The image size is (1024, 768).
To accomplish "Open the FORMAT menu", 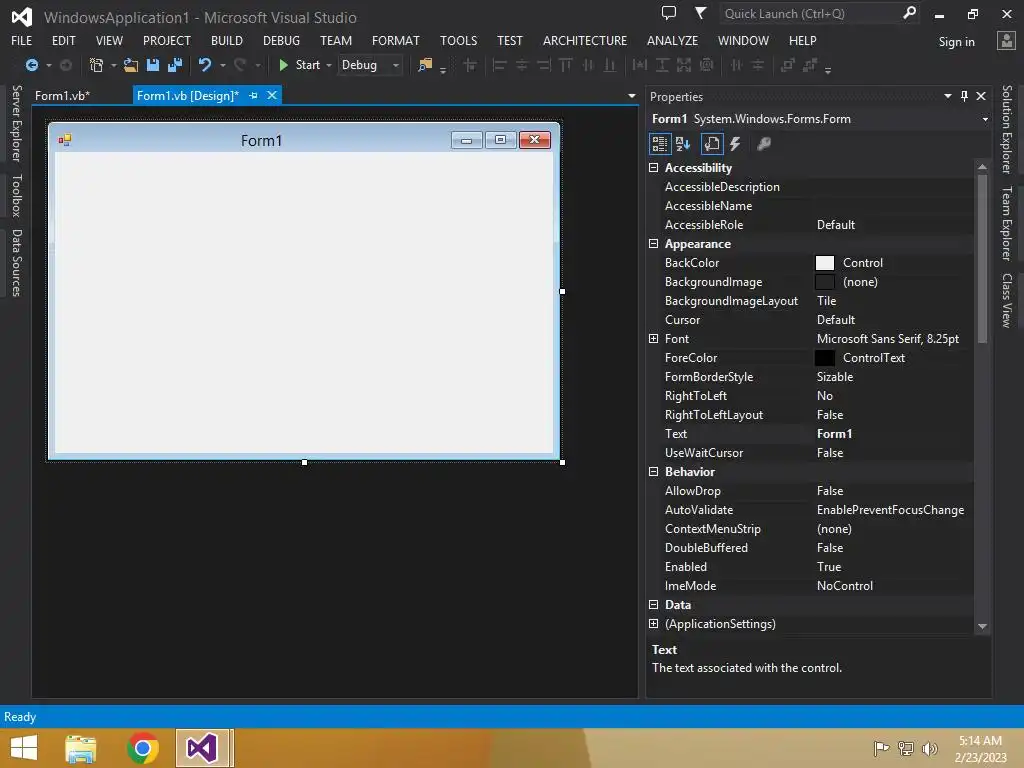I will pyautogui.click(x=396, y=40).
